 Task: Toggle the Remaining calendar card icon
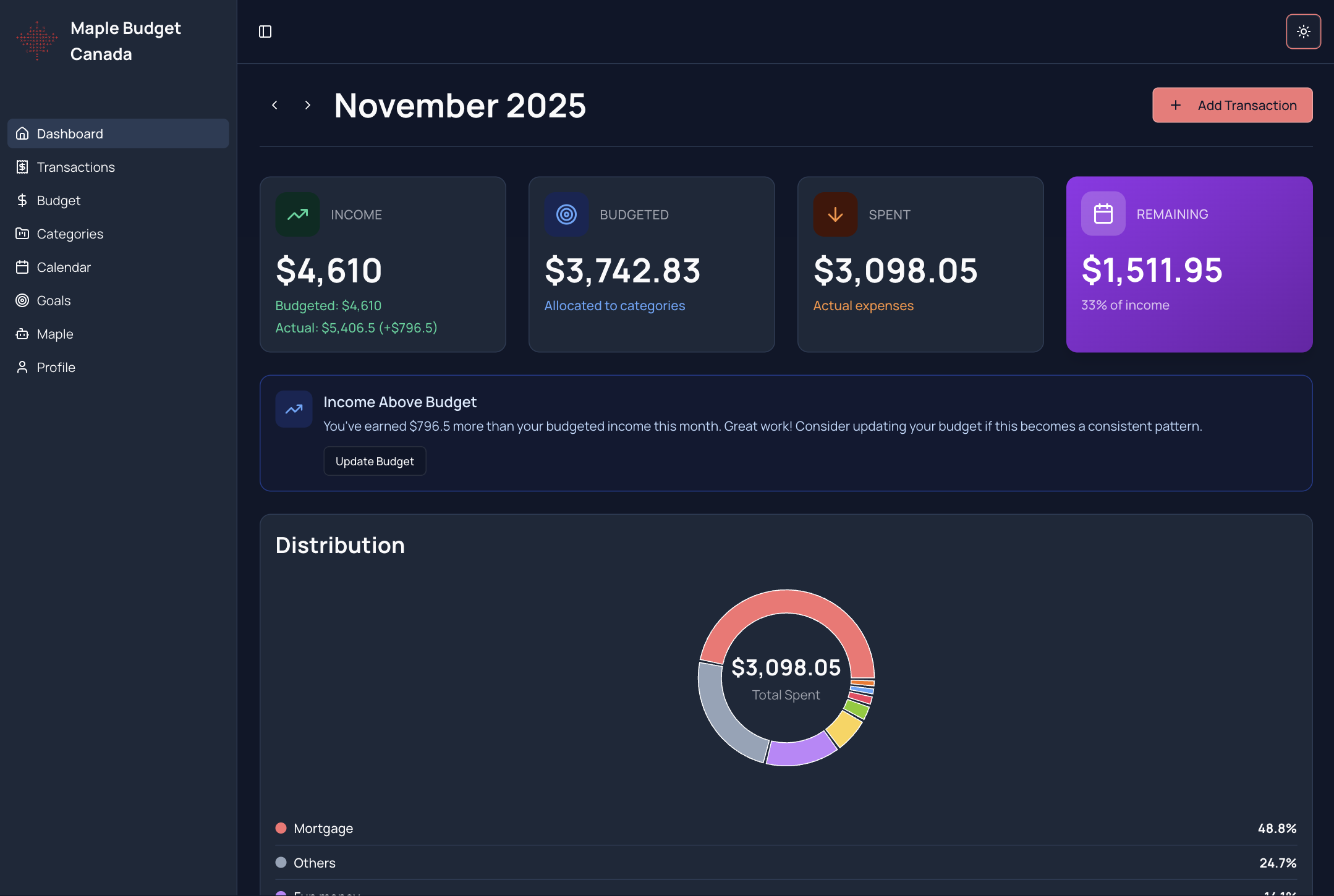pos(1103,213)
